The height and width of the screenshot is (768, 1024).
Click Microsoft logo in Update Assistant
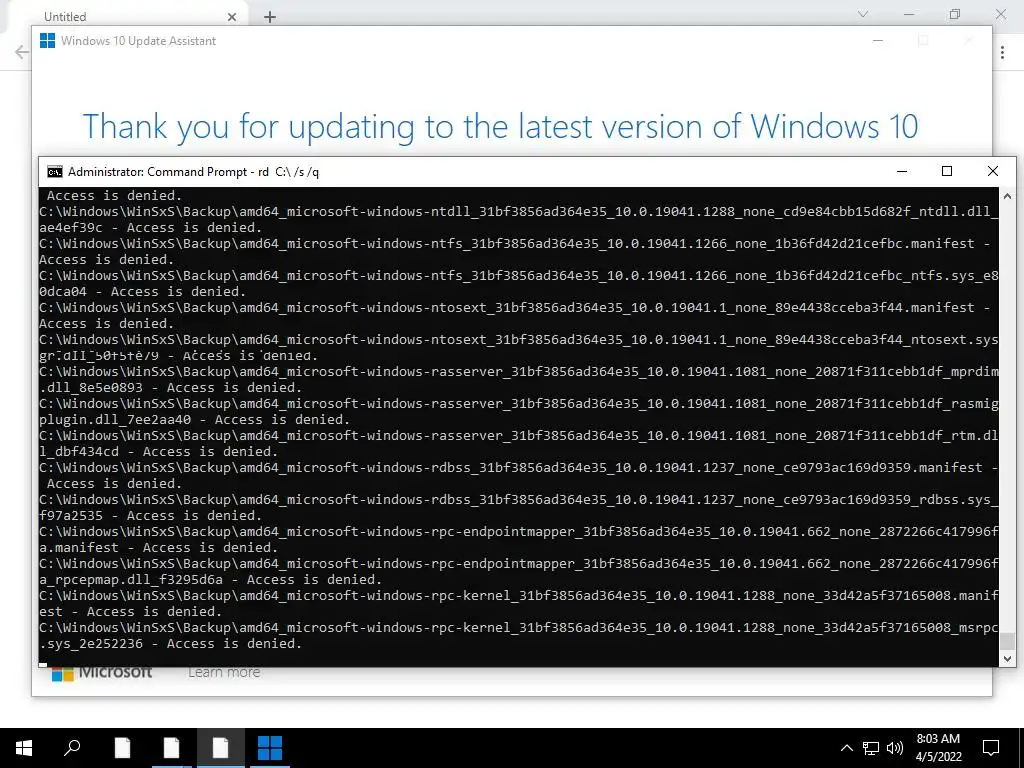(102, 673)
